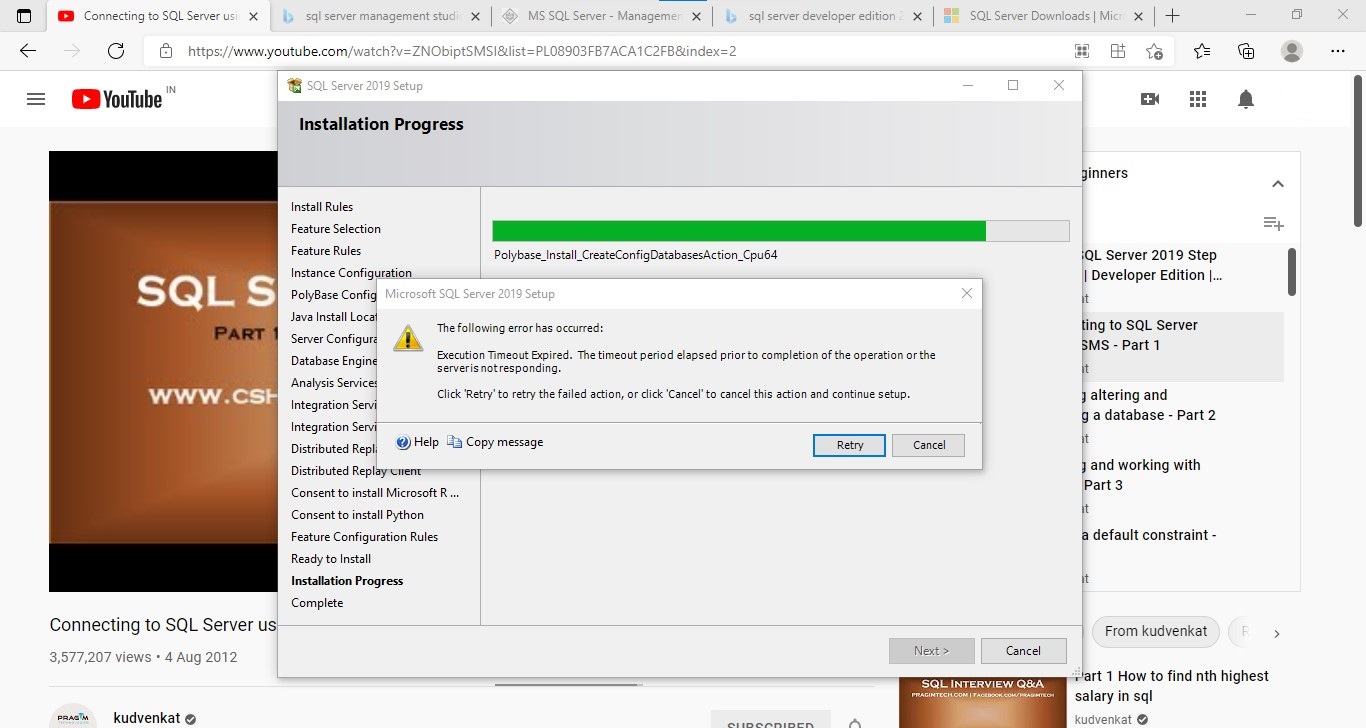
Task: Click Polybase_Install action status text
Action: click(636, 255)
